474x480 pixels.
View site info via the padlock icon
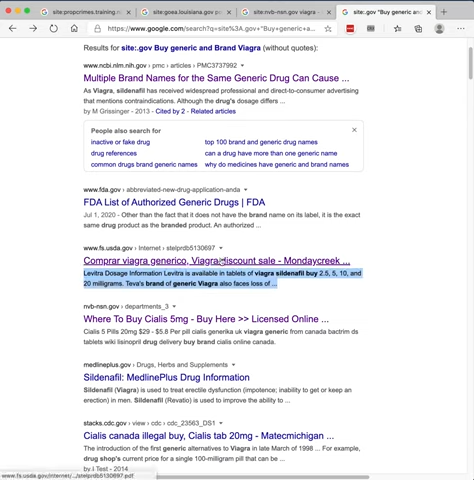pos(97,29)
